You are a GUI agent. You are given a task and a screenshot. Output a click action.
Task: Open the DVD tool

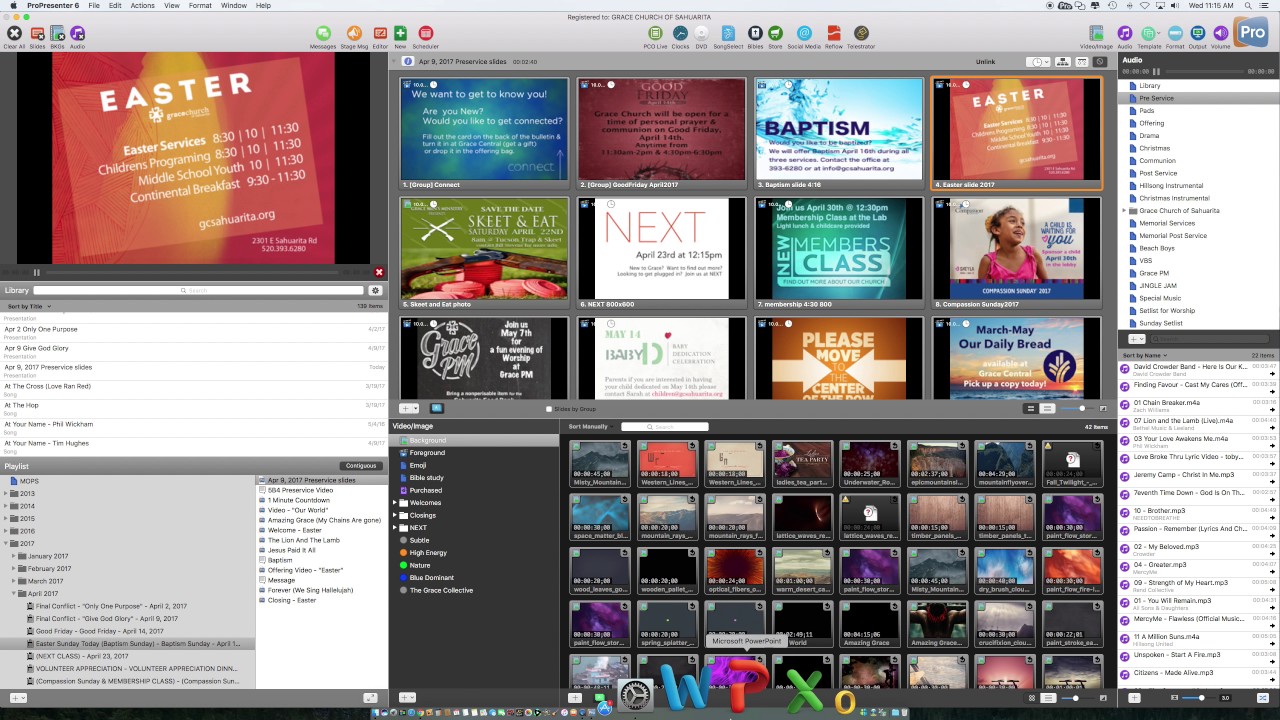pos(701,34)
